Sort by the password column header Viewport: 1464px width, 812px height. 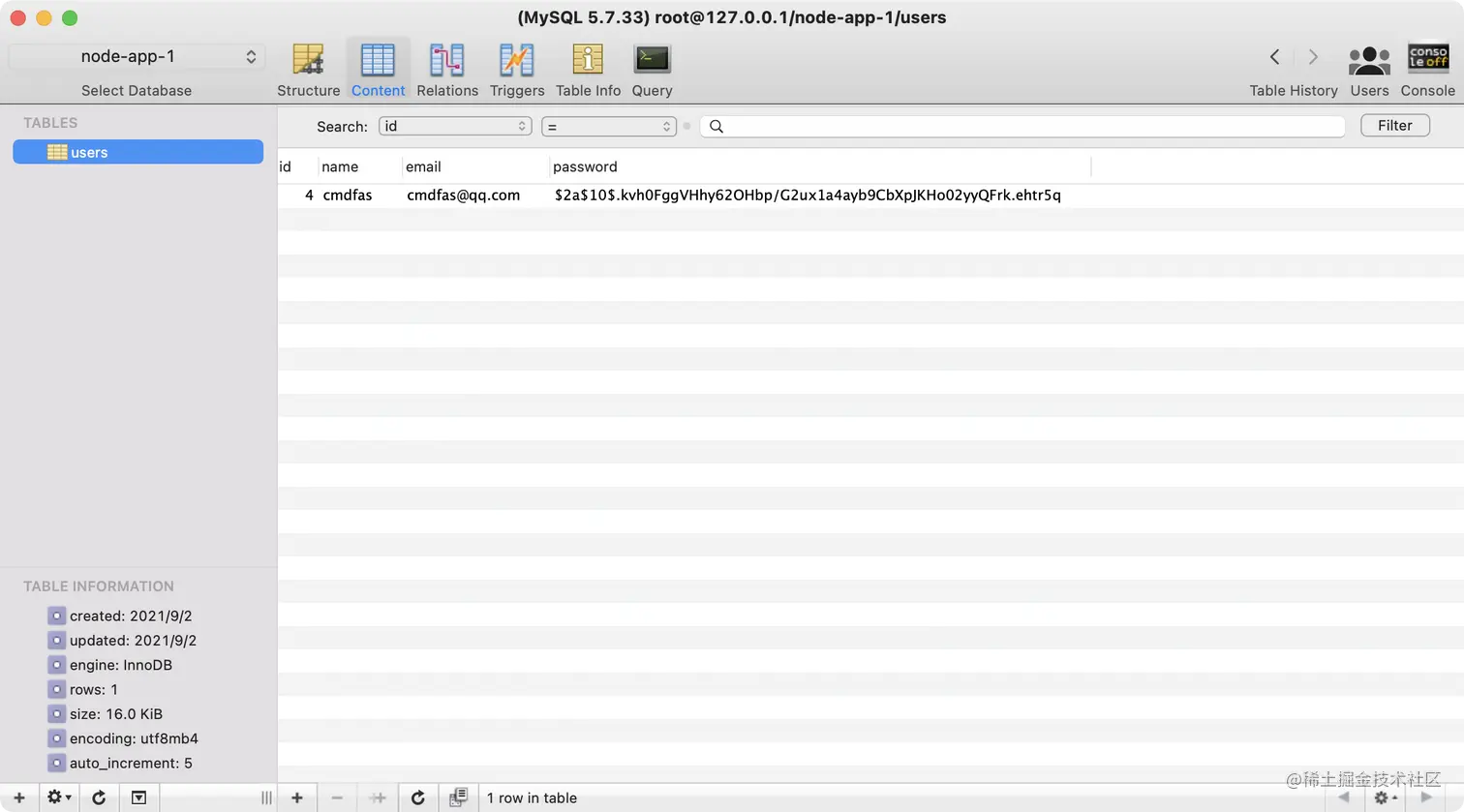click(820, 166)
